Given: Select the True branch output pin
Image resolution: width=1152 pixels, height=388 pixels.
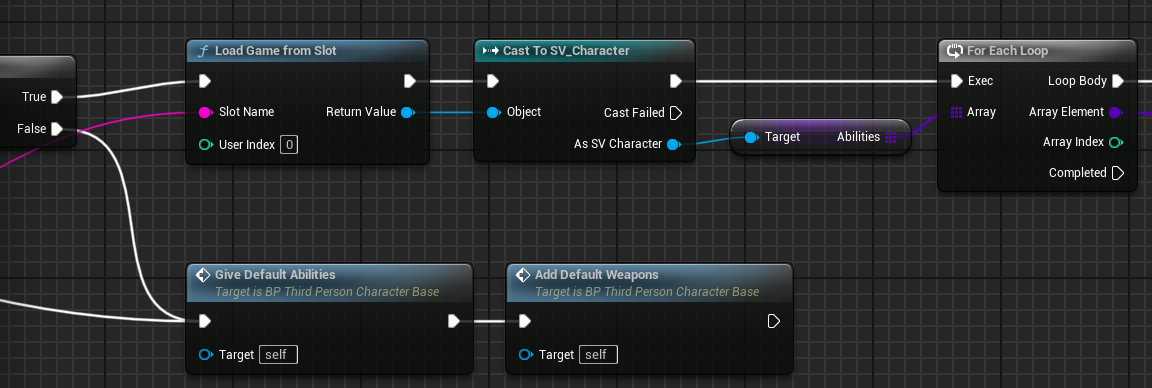Looking at the screenshot, I should (x=57, y=97).
